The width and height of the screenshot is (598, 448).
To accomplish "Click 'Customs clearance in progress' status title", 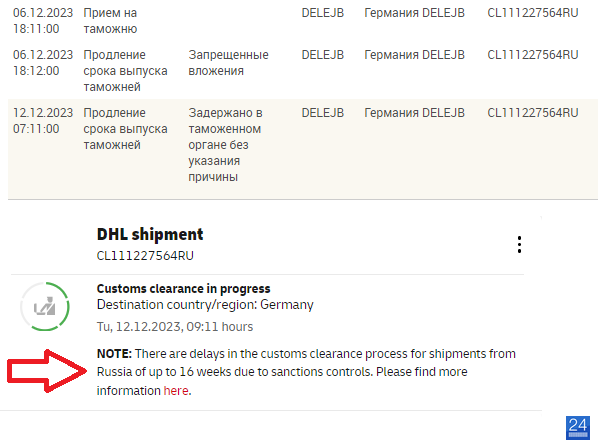I will click(183, 289).
